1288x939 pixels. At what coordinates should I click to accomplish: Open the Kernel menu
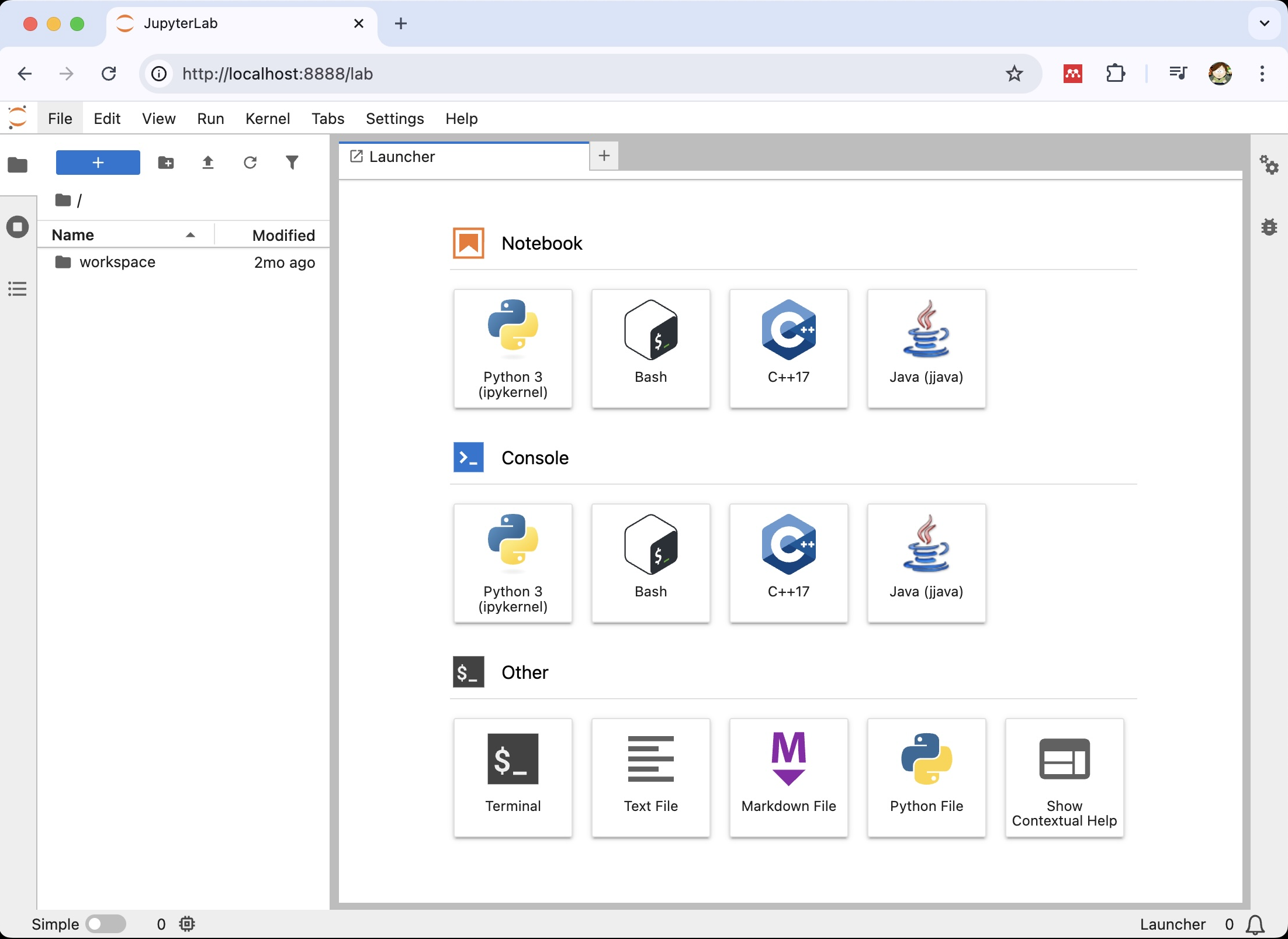pyautogui.click(x=268, y=119)
